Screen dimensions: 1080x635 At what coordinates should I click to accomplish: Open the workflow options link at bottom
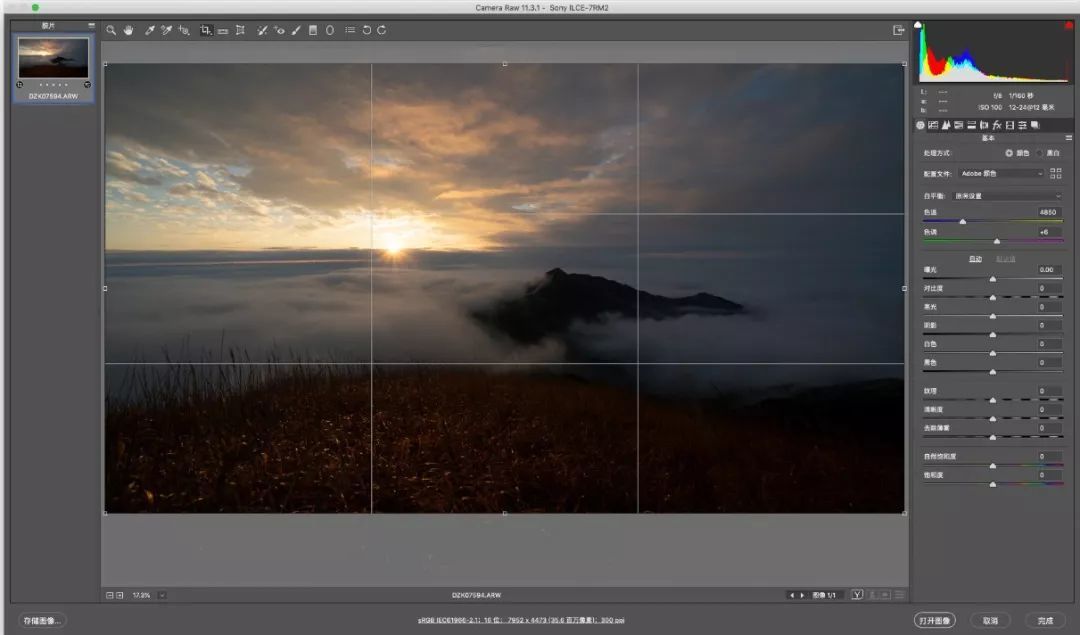pos(521,621)
